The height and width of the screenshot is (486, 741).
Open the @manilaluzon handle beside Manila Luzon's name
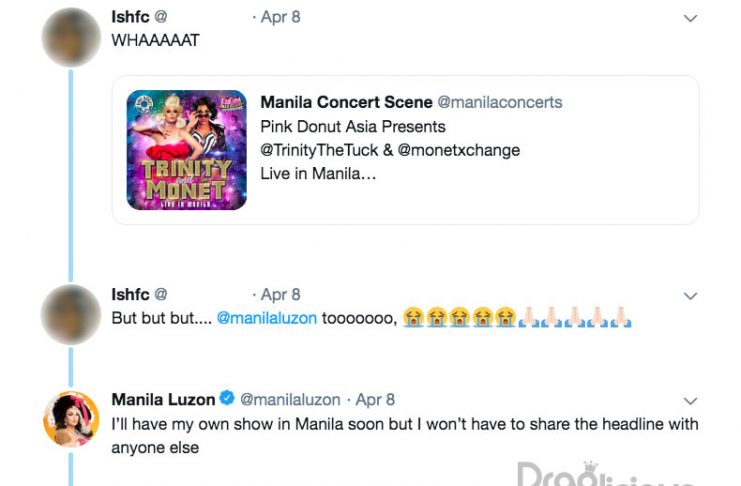pyautogui.click(x=290, y=399)
